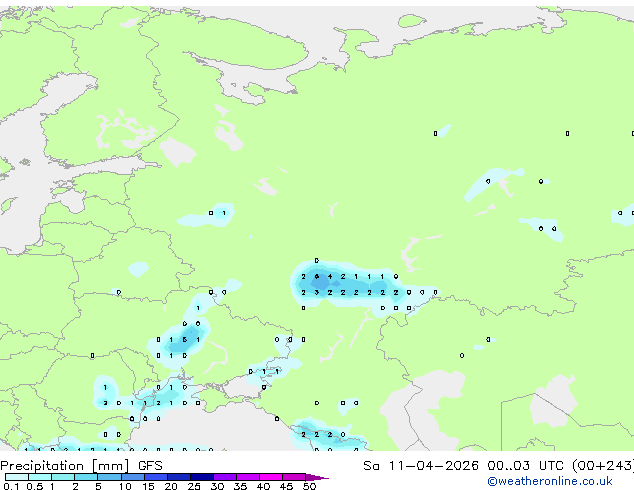Image resolution: width=634 pixels, height=490 pixels.
Task: Select the 25–30 mm dark navy swatch
Action: [202, 477]
